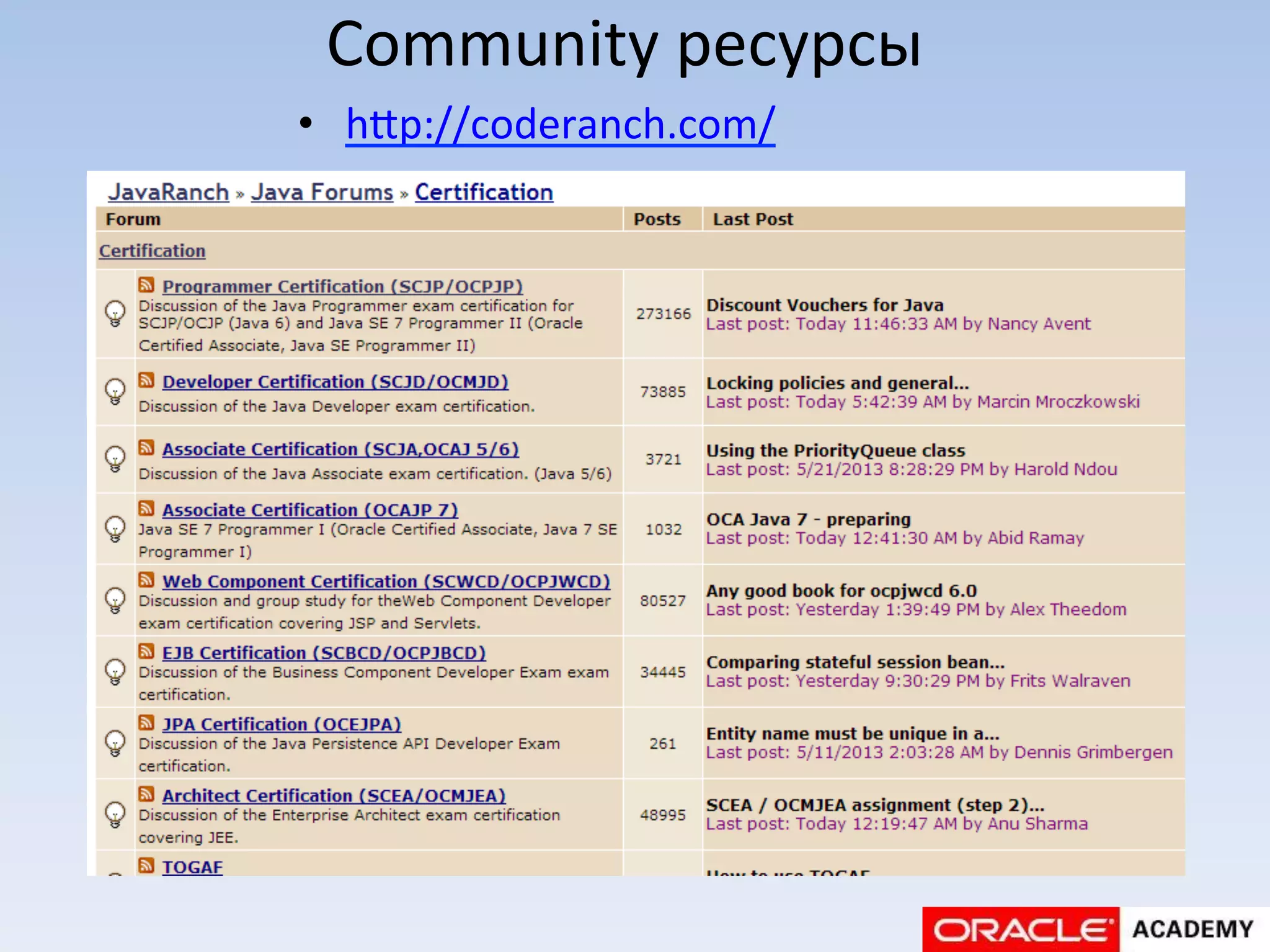1270x952 pixels.
Task: Click 'Last post: Yesterday 9:30:29 PM by Frits Walraven'
Action: coord(918,681)
